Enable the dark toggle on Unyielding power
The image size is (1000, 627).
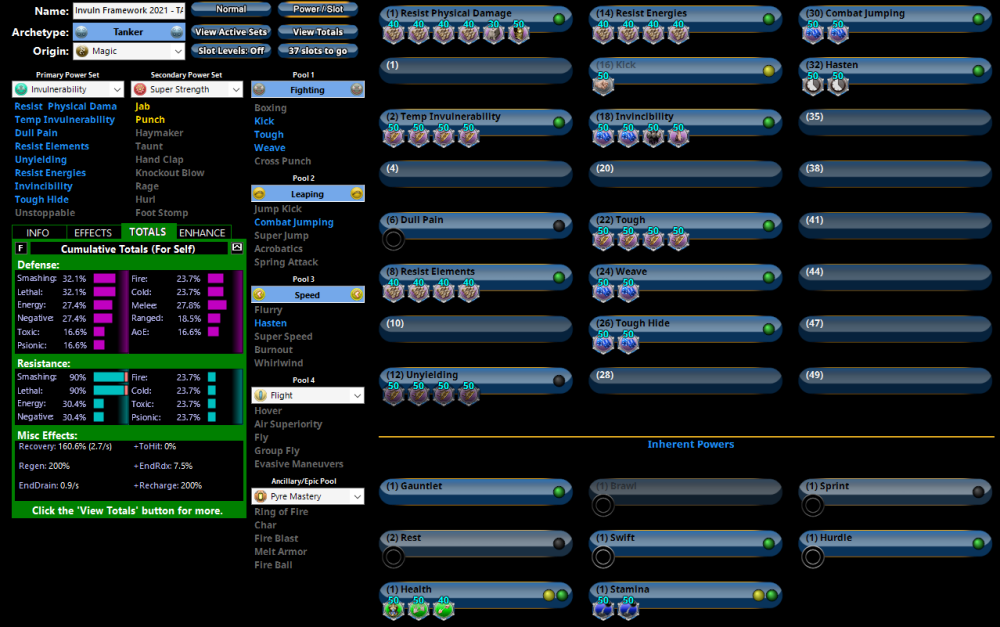coord(559,381)
